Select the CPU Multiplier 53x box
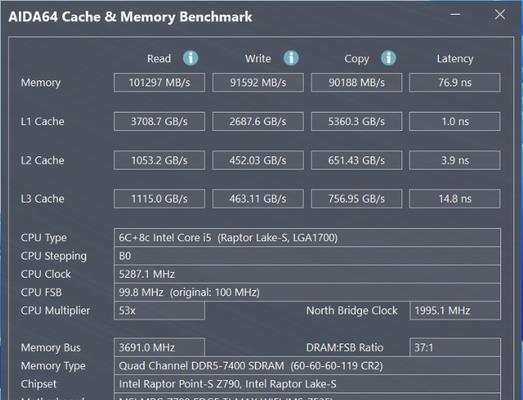This screenshot has height=400, width=523. coord(159,311)
